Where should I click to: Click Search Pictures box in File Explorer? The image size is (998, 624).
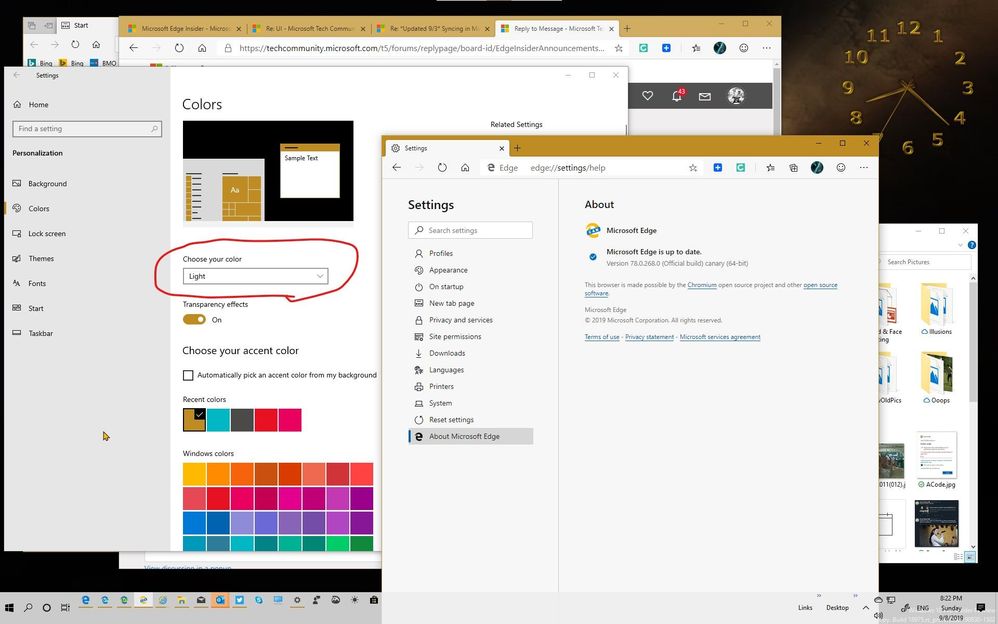(x=926, y=262)
